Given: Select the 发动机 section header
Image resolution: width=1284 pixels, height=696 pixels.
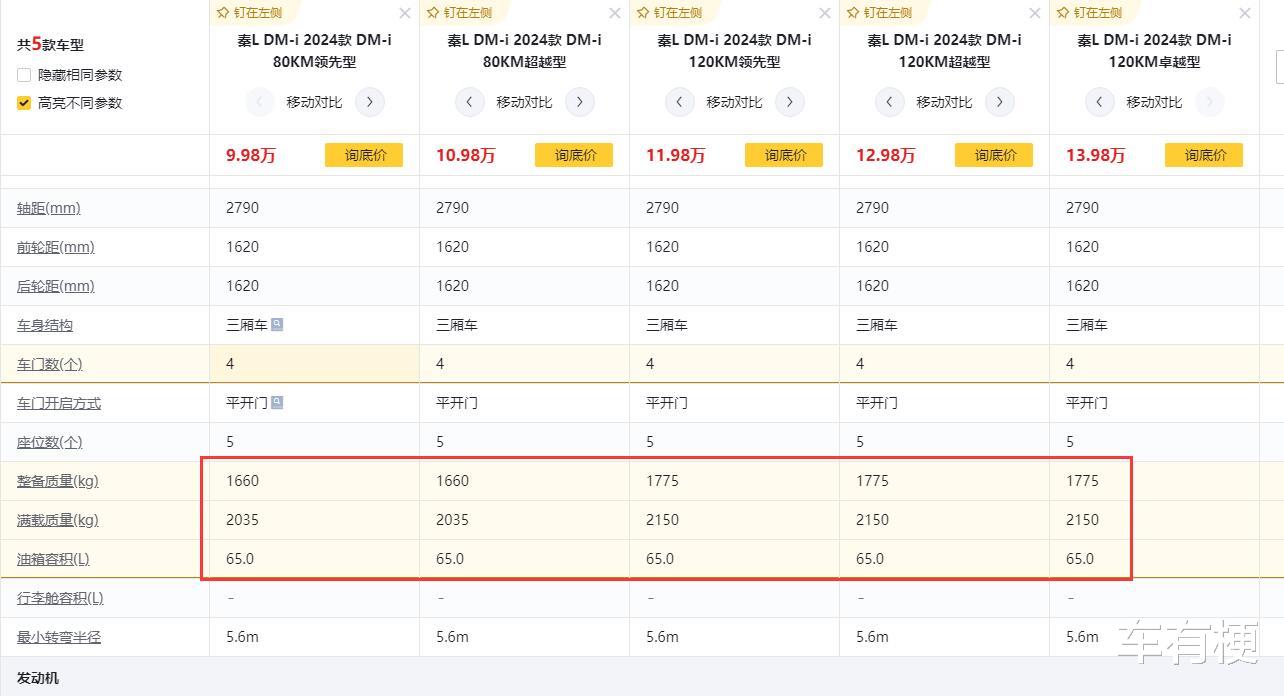Looking at the screenshot, I should click(x=38, y=678).
